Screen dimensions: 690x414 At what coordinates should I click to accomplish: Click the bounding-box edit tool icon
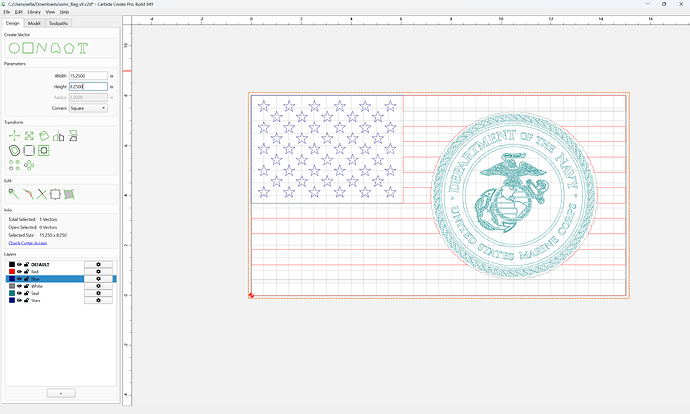pos(55,194)
